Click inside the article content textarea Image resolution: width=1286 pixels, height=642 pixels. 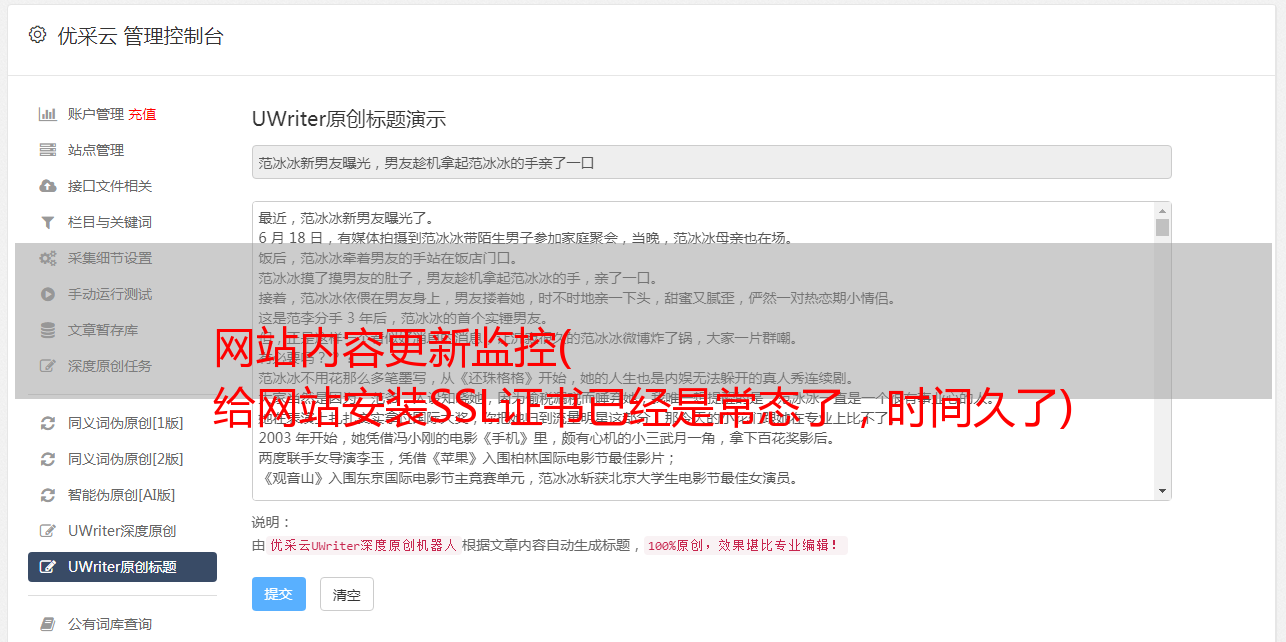tap(703, 351)
